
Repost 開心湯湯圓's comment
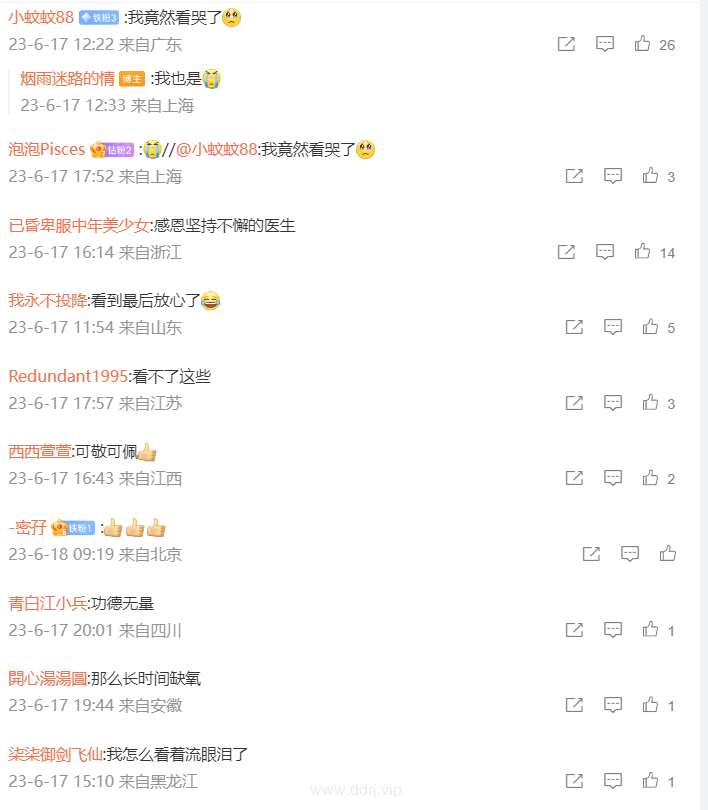pyautogui.click(x=574, y=705)
